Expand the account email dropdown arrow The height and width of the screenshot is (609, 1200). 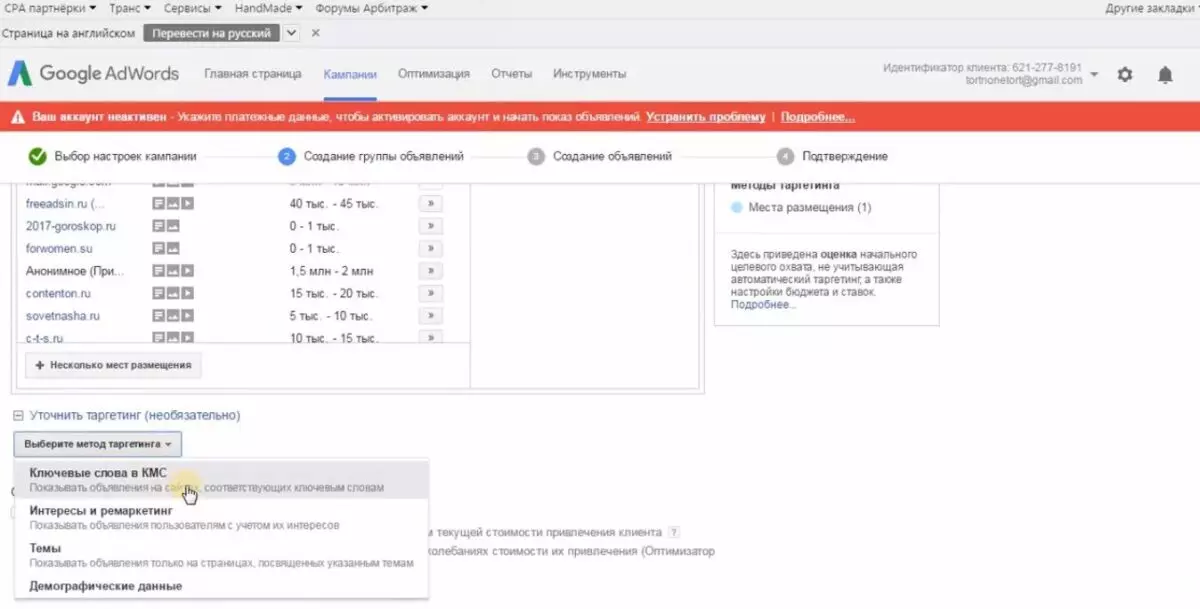(1094, 75)
